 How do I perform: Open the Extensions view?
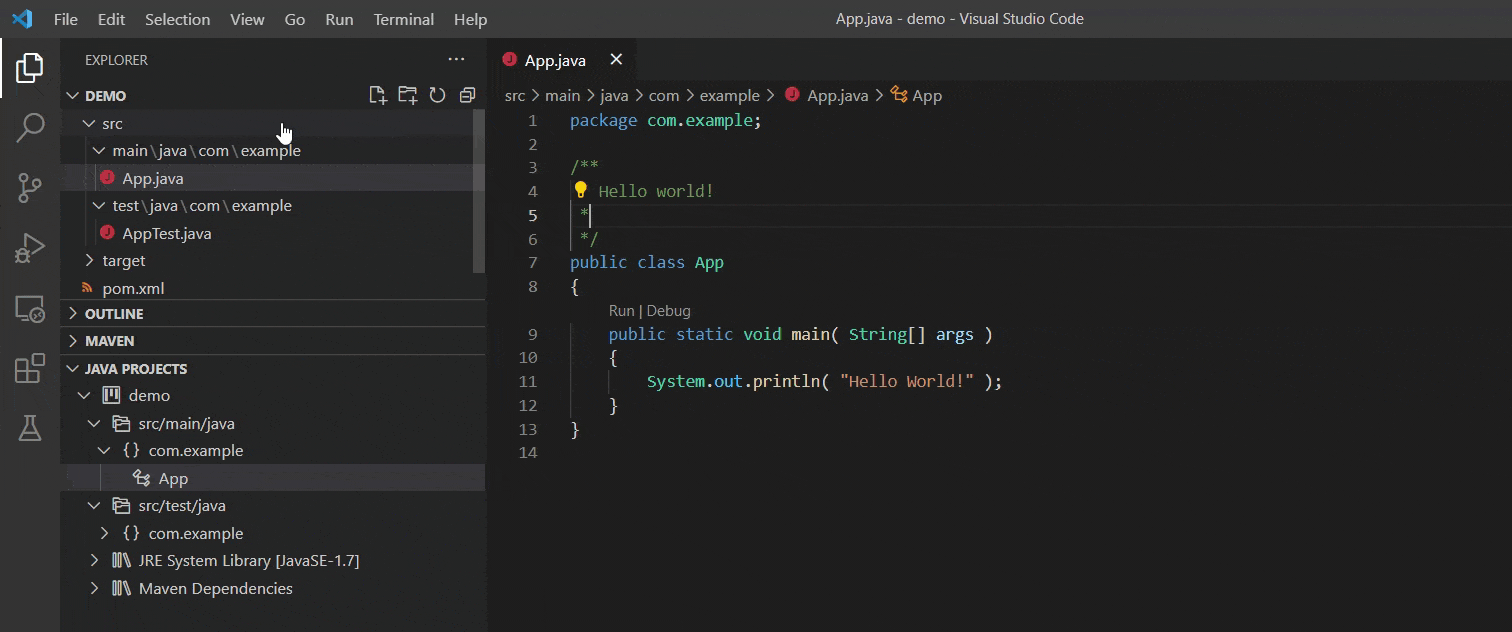click(x=30, y=368)
